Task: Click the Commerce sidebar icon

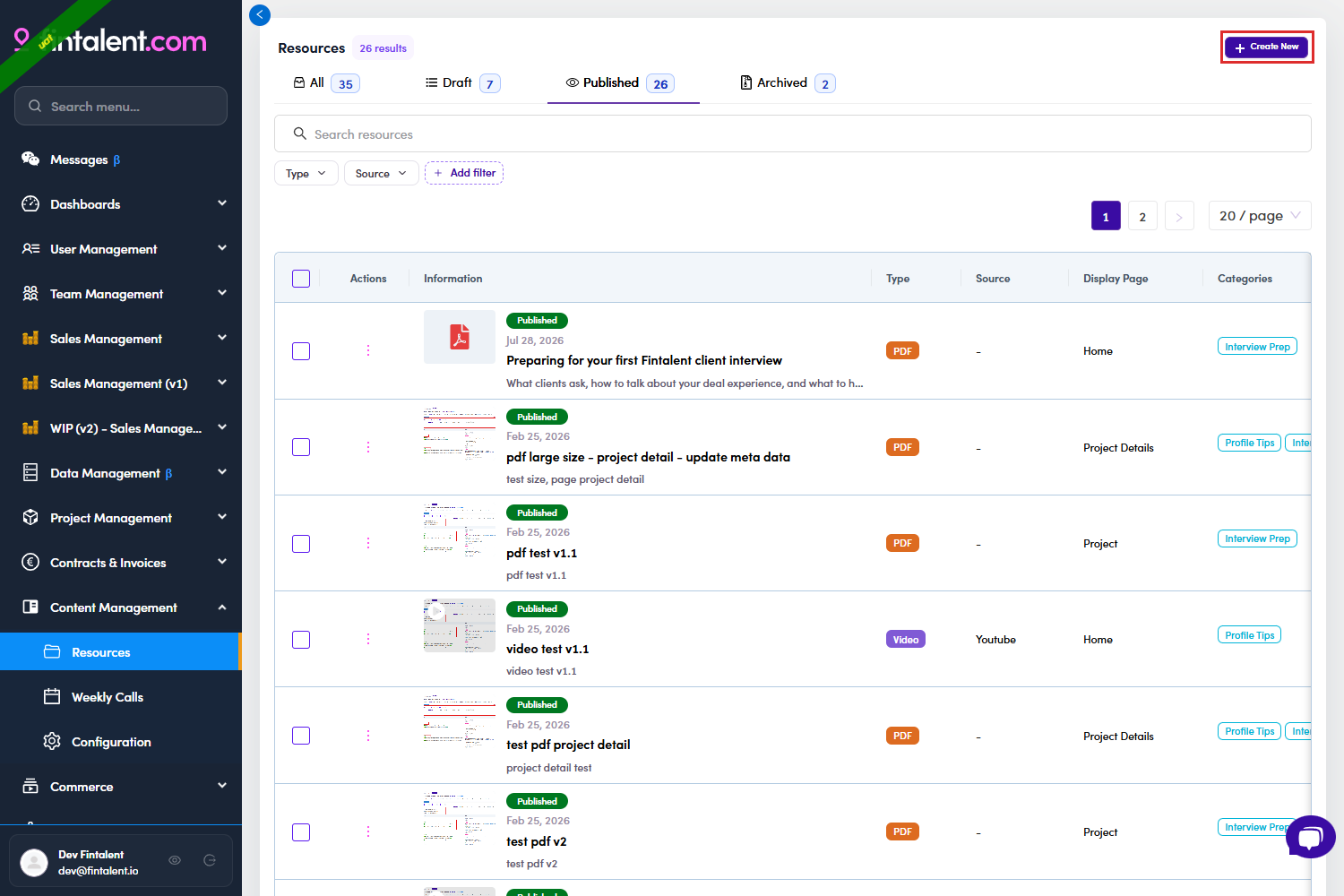Action: point(30,786)
